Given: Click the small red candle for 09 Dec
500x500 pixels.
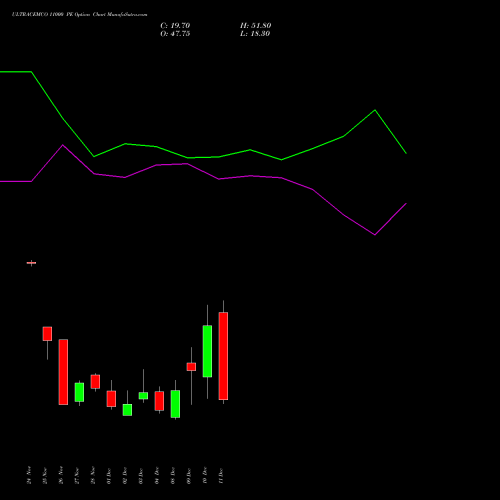Looking at the screenshot, I should coord(191,367).
